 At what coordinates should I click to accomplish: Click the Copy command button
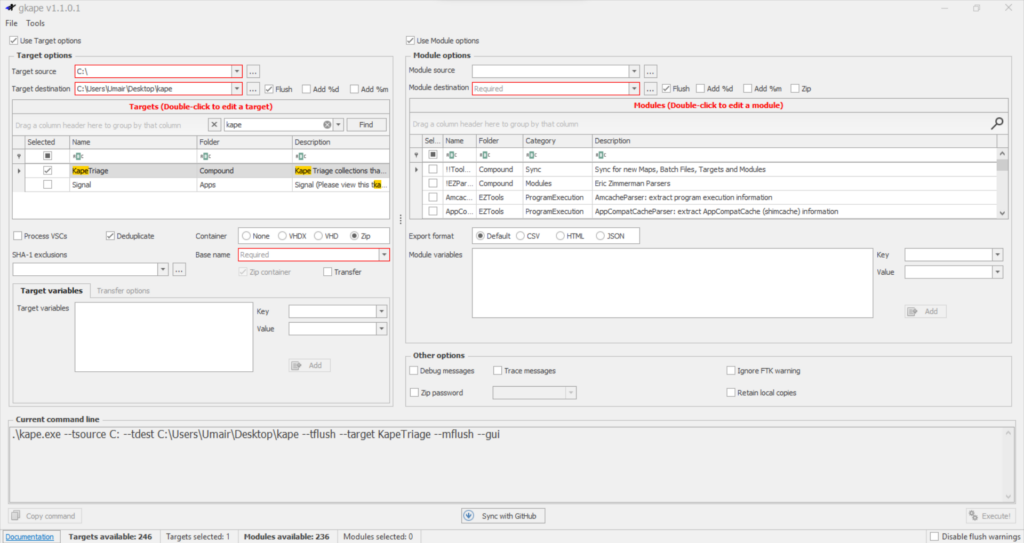pyautogui.click(x=45, y=516)
